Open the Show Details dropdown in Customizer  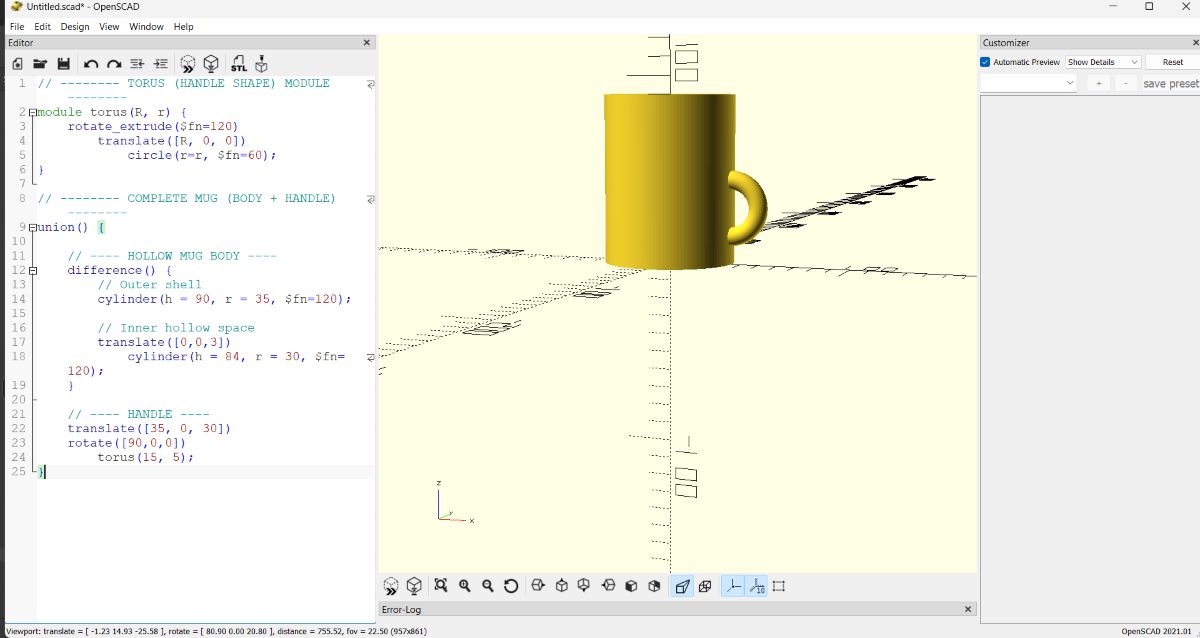click(x=1103, y=61)
